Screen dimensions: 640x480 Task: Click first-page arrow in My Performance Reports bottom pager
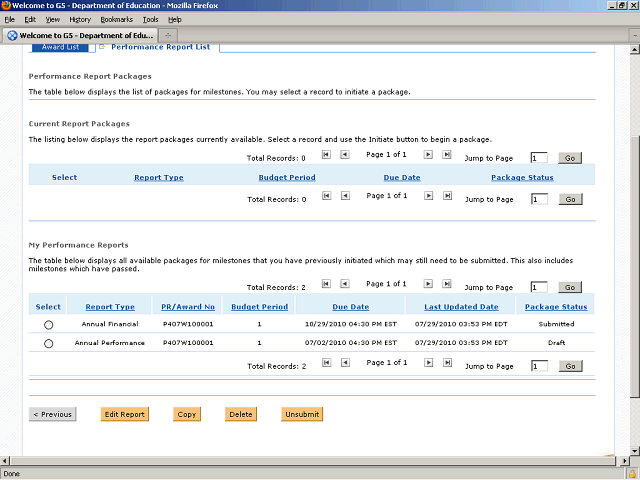[x=326, y=363]
